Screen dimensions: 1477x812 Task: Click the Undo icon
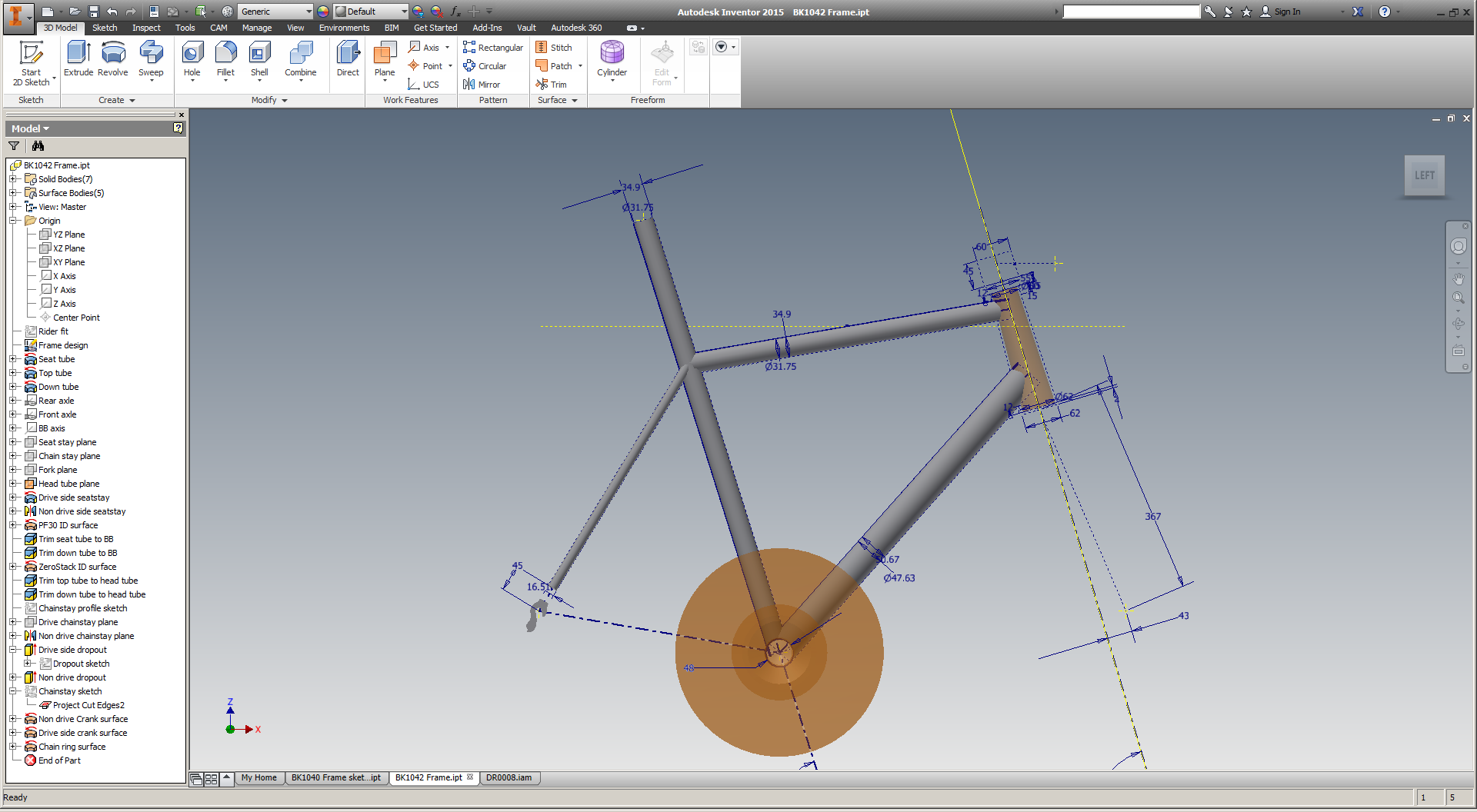click(x=112, y=12)
